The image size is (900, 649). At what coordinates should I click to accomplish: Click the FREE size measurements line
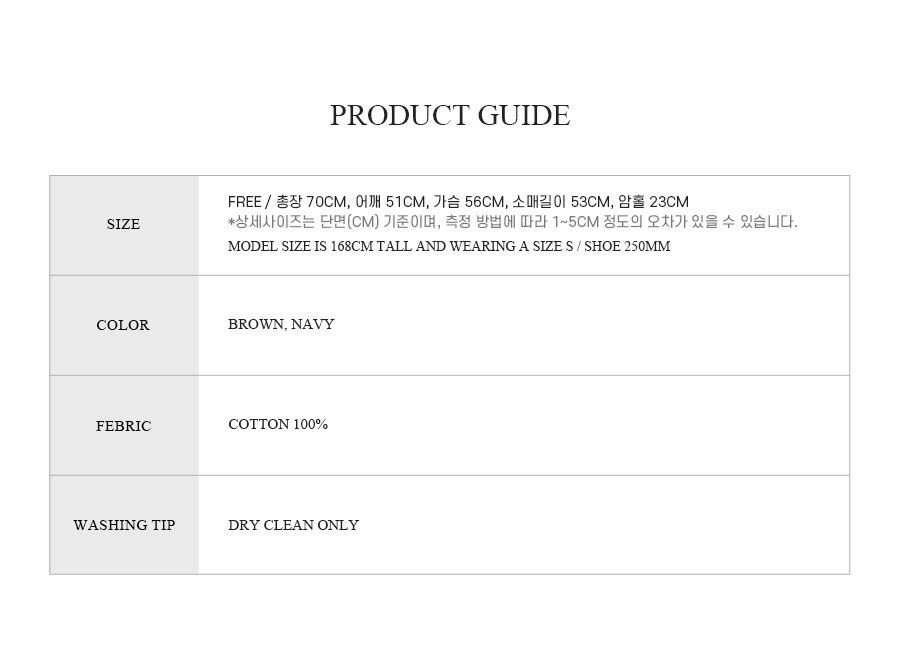[x=458, y=202]
